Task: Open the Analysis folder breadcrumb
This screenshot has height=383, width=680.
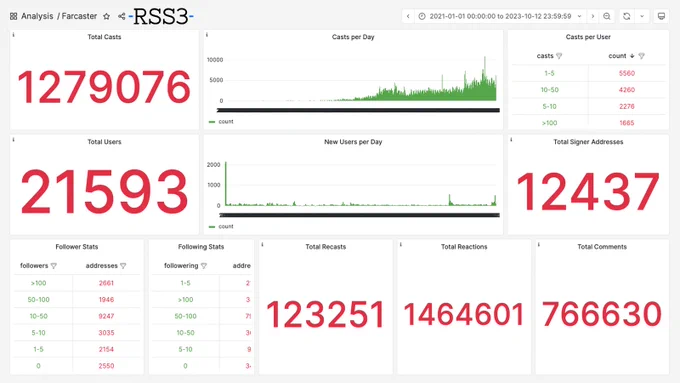Action: tap(37, 16)
